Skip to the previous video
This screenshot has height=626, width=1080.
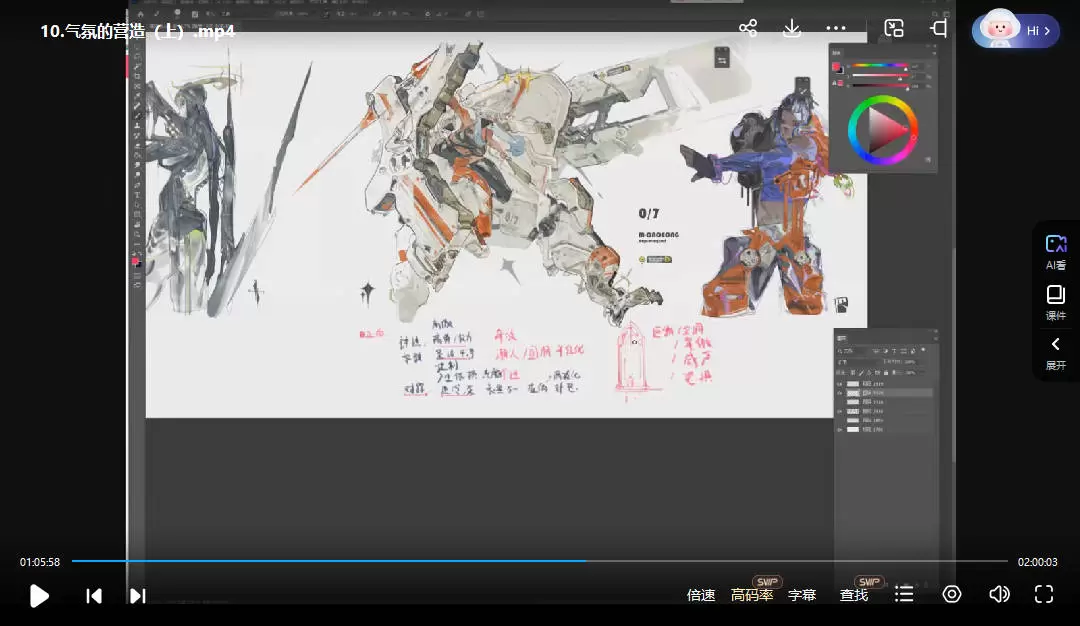[94, 596]
